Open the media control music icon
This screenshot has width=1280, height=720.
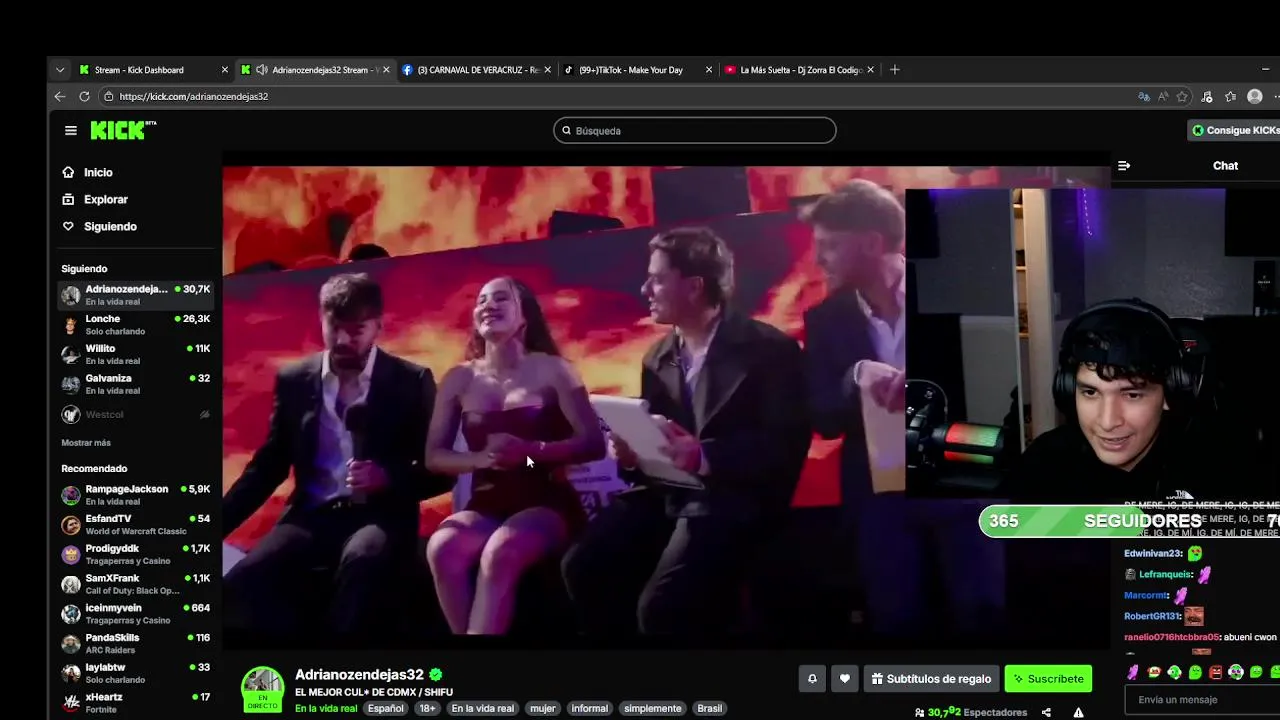(x=1207, y=97)
